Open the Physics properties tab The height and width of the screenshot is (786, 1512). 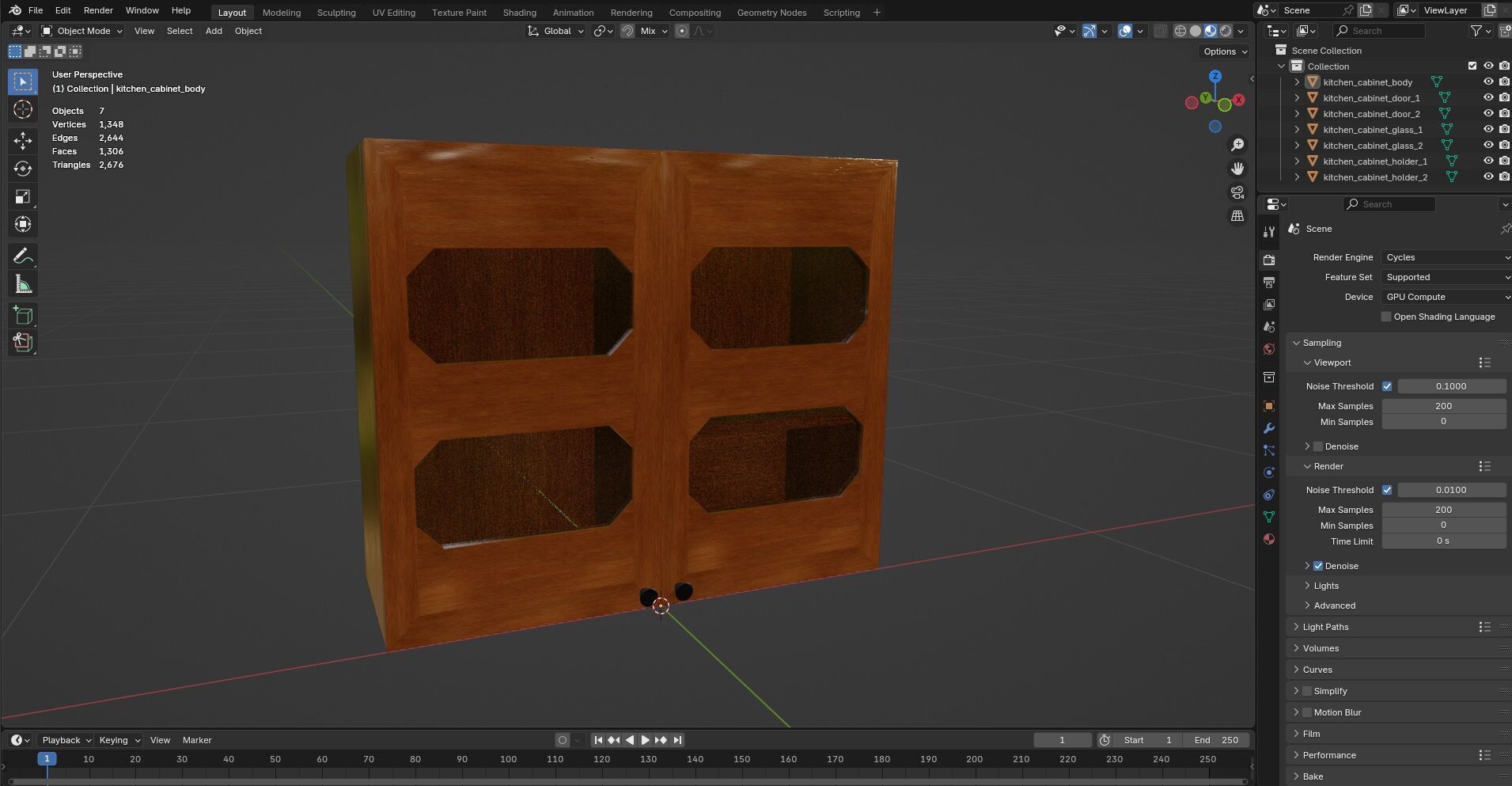pos(1269,473)
